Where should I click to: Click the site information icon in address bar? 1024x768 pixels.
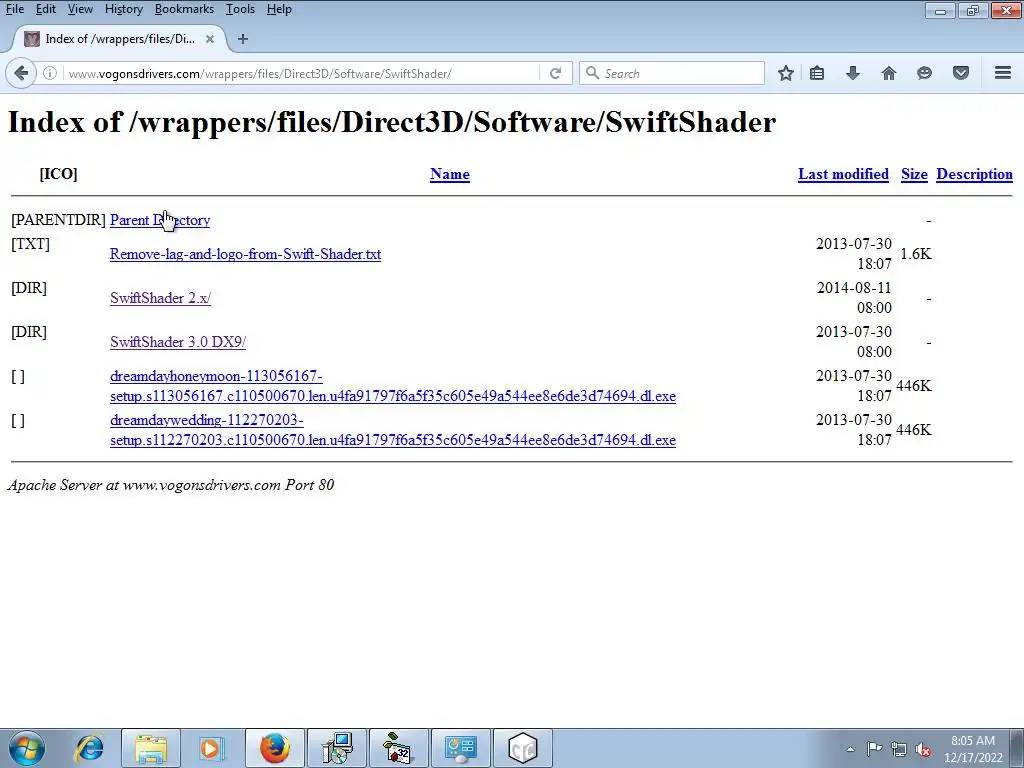point(50,73)
